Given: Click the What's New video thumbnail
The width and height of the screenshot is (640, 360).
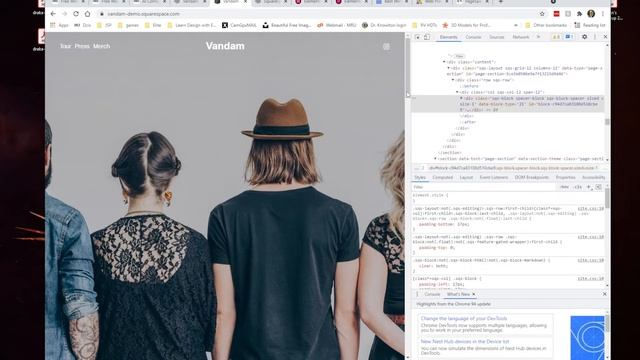Looking at the screenshot, I should (x=587, y=338).
